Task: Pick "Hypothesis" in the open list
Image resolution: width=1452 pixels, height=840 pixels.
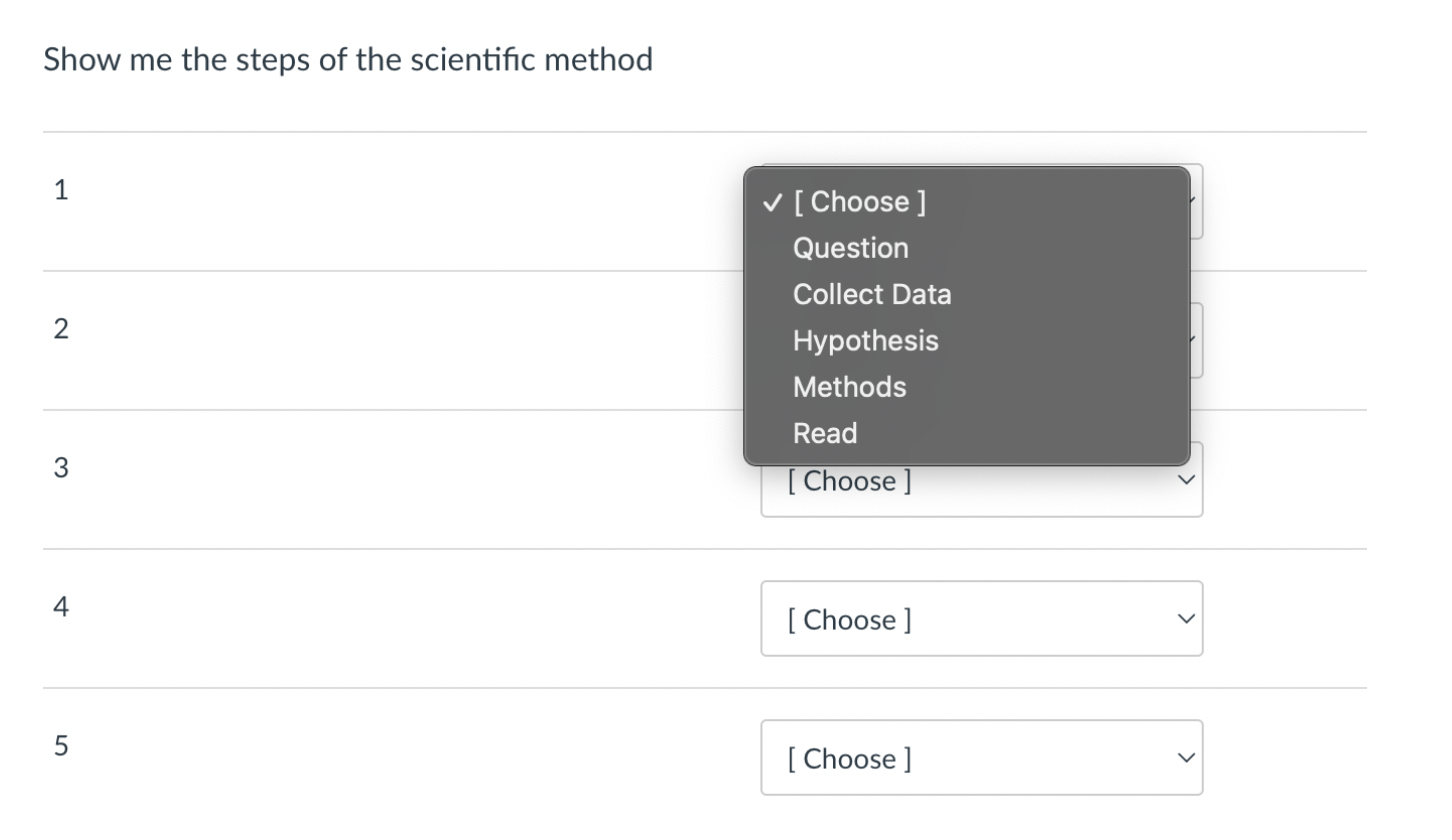Action: [866, 341]
